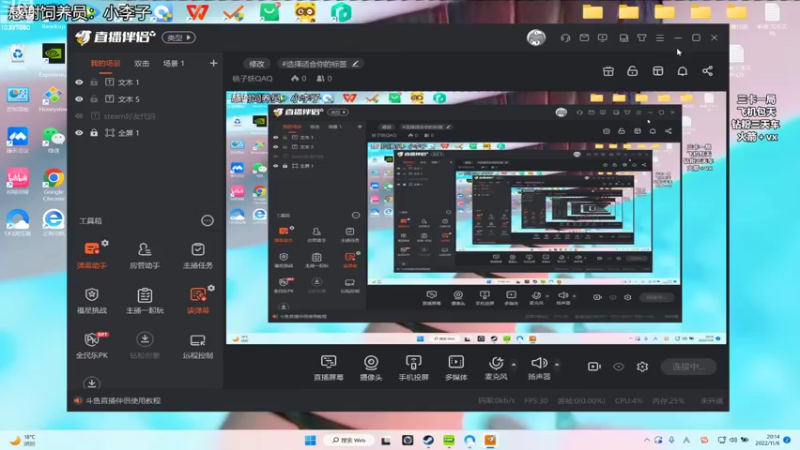
Task: Open the 主播一起玩 tool
Action: (144, 300)
